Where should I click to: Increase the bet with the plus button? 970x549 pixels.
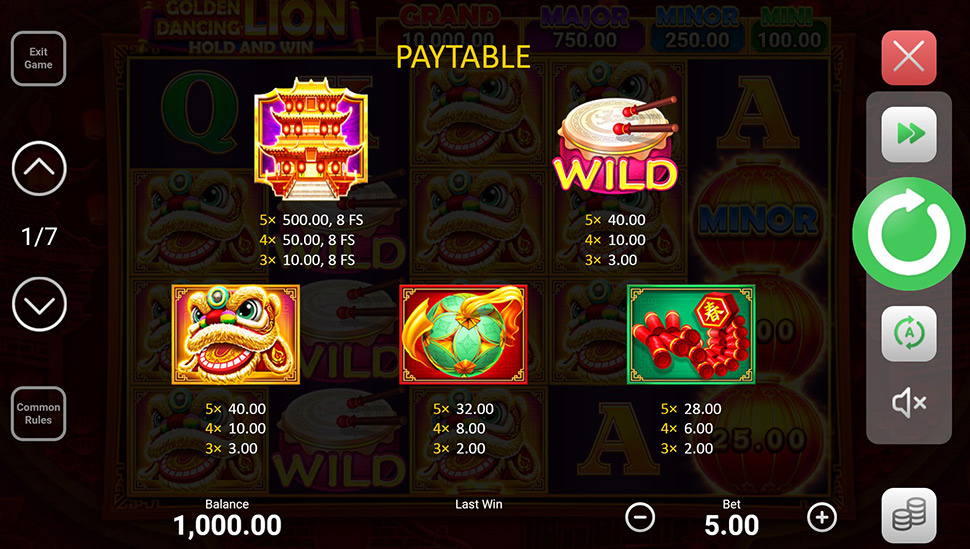click(822, 517)
